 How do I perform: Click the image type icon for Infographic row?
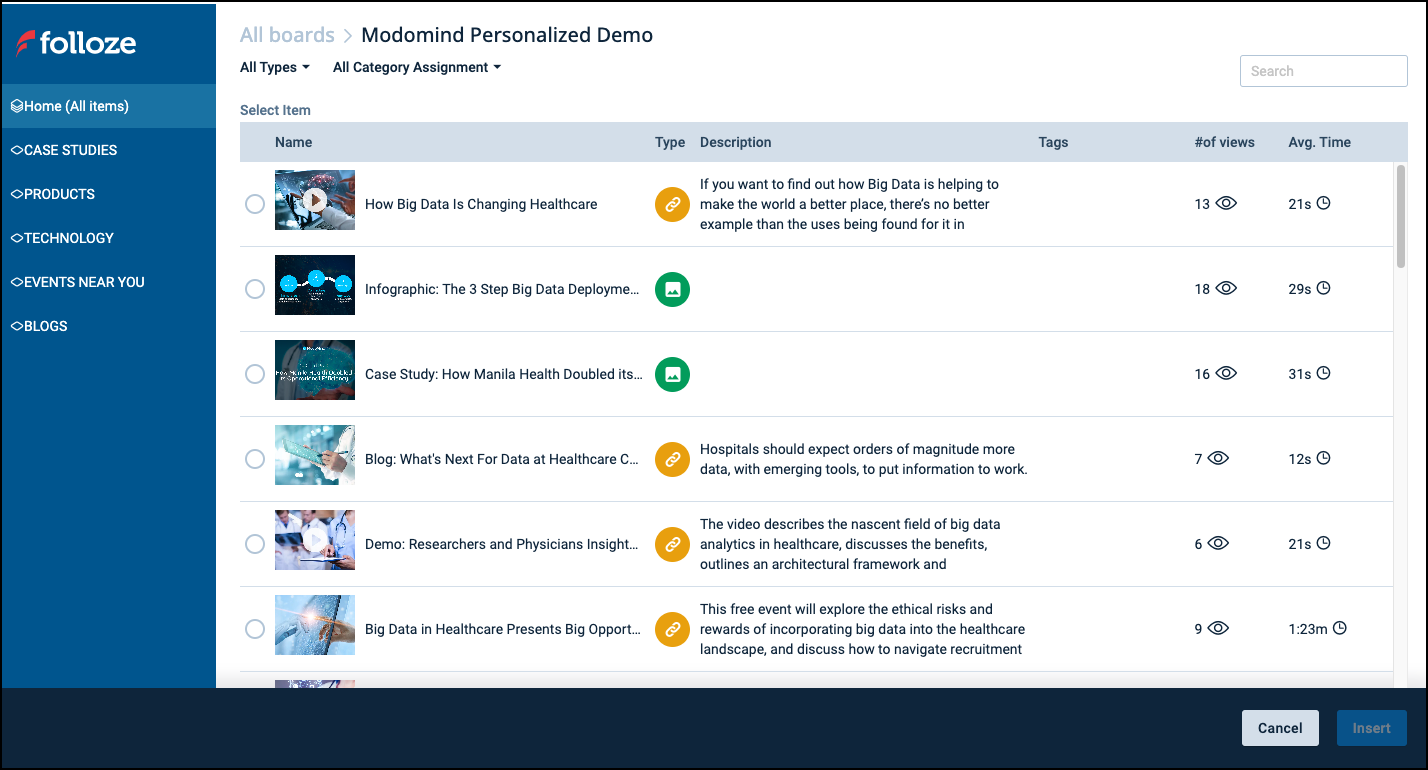672,289
